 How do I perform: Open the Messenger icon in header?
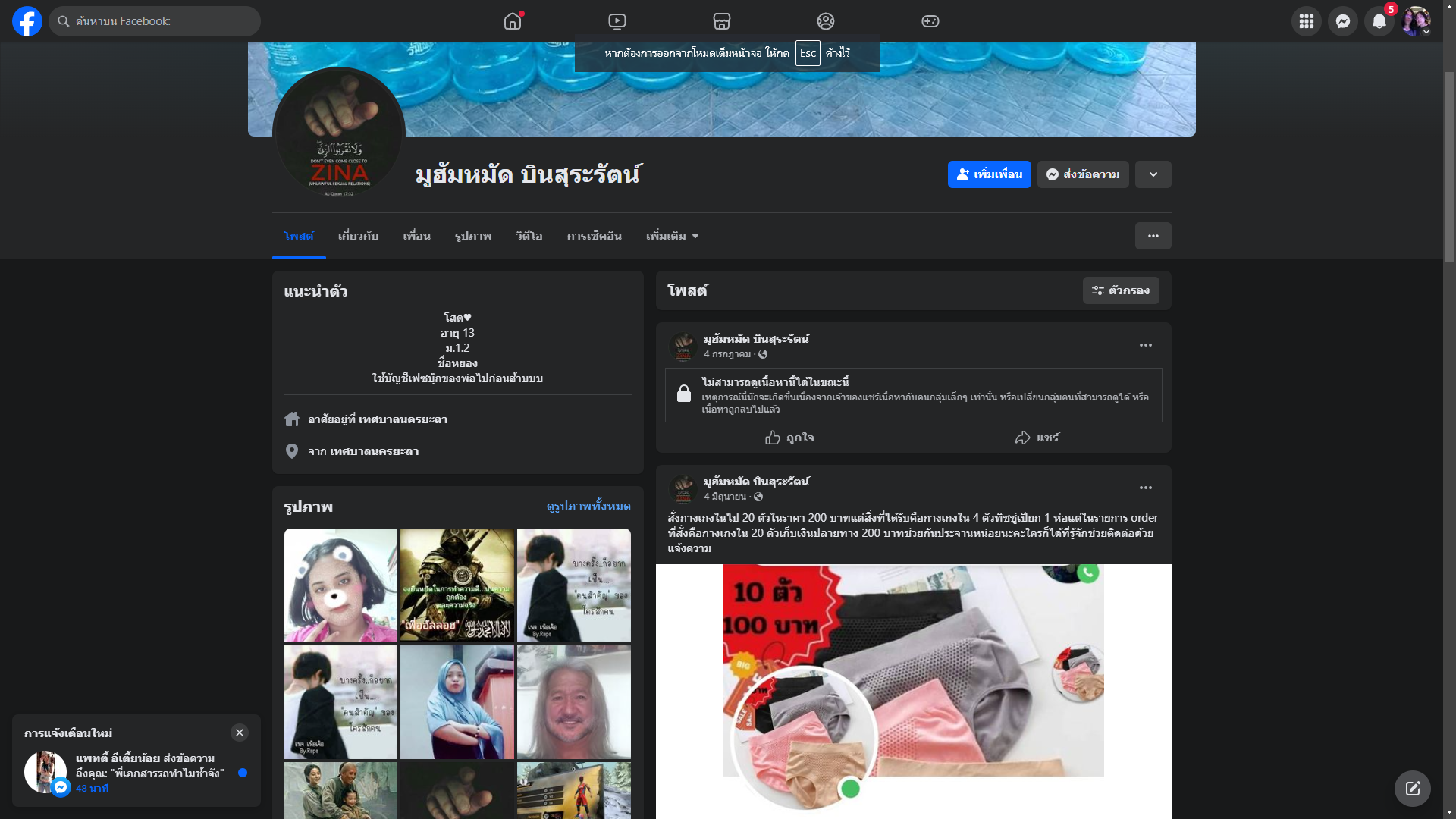click(x=1342, y=21)
